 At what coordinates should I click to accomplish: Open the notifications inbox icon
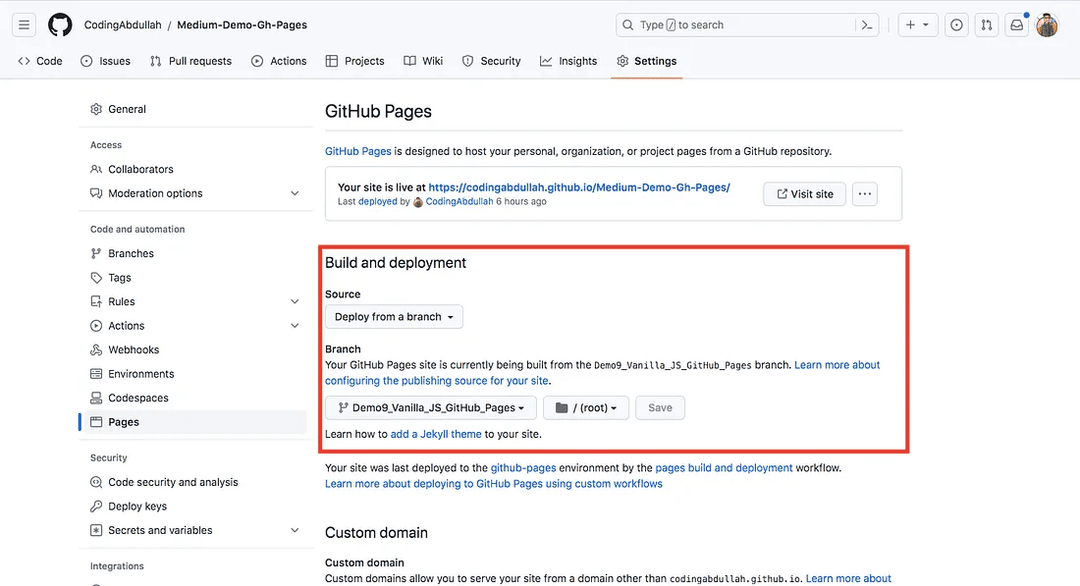pos(1017,25)
